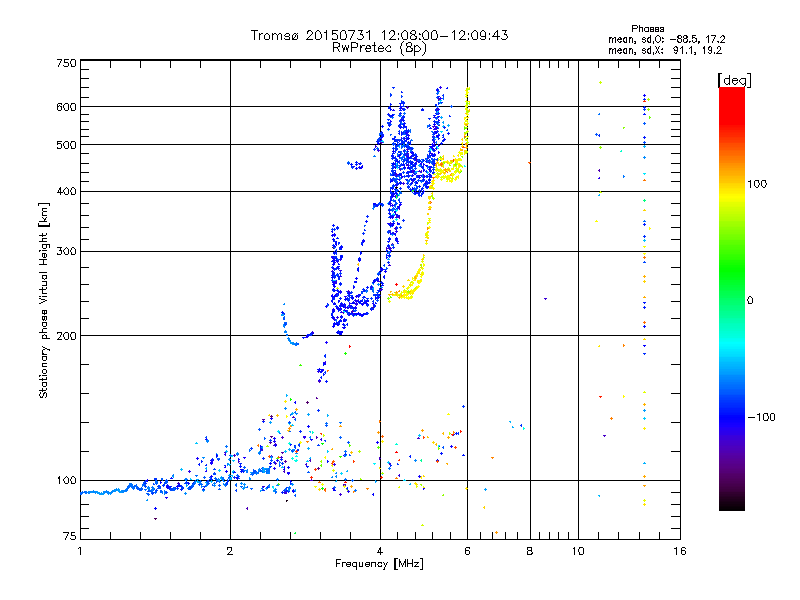Click the colorbar tick label '-100'
Viewport: 800px width, 600px height.
pyautogui.click(x=761, y=417)
